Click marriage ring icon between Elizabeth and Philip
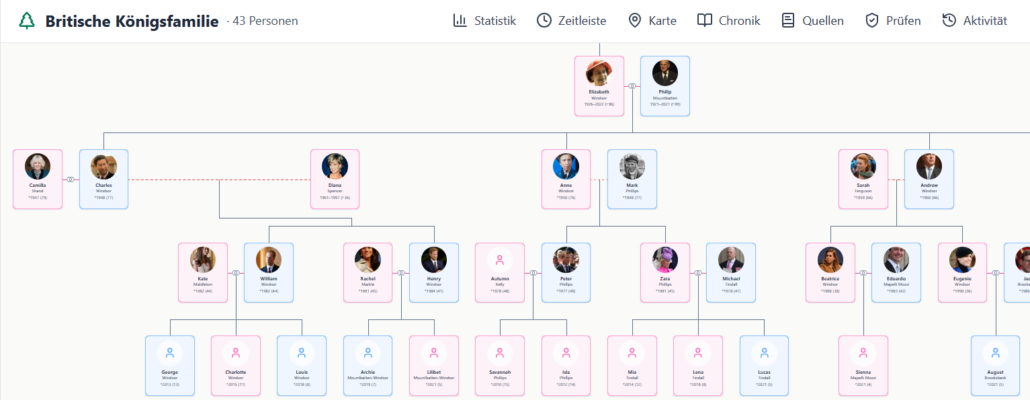Image resolution: width=1030 pixels, height=400 pixels. point(632,86)
